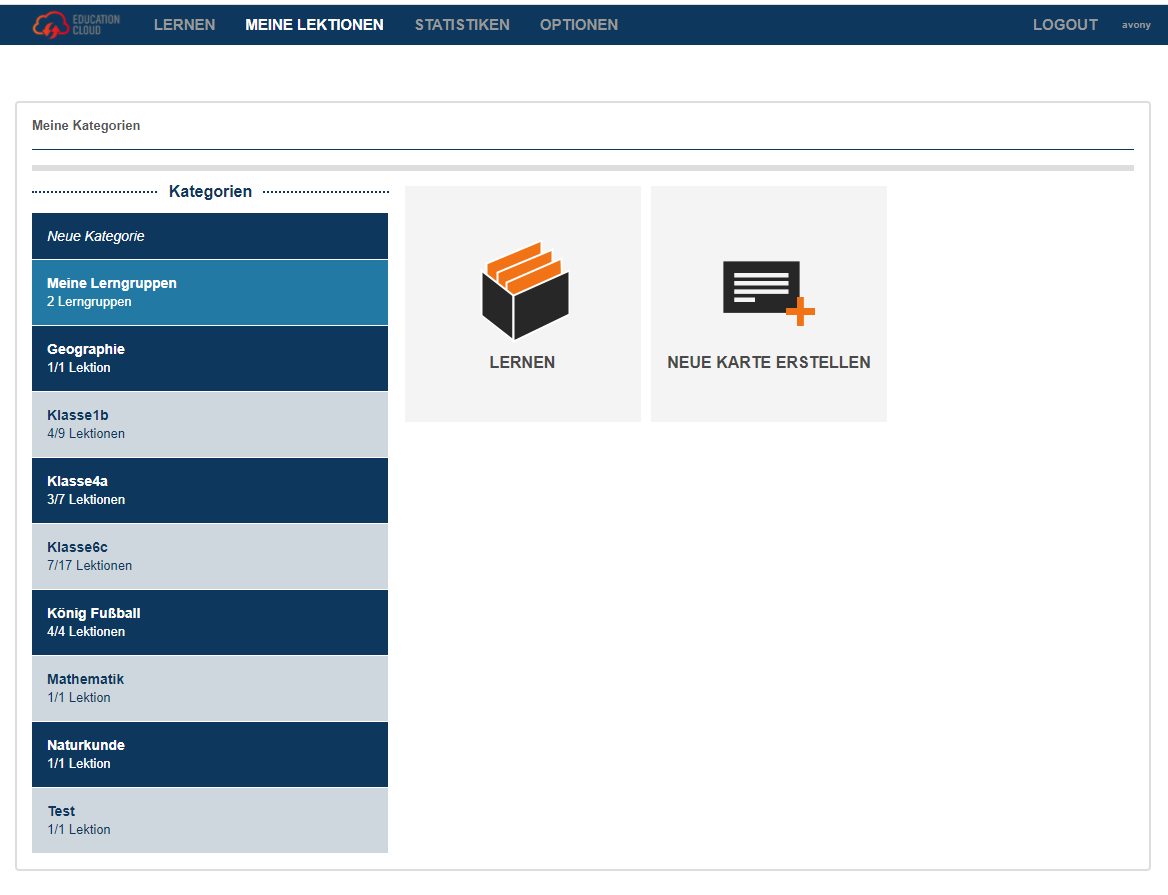Click the orange flashcard box icon

524,291
